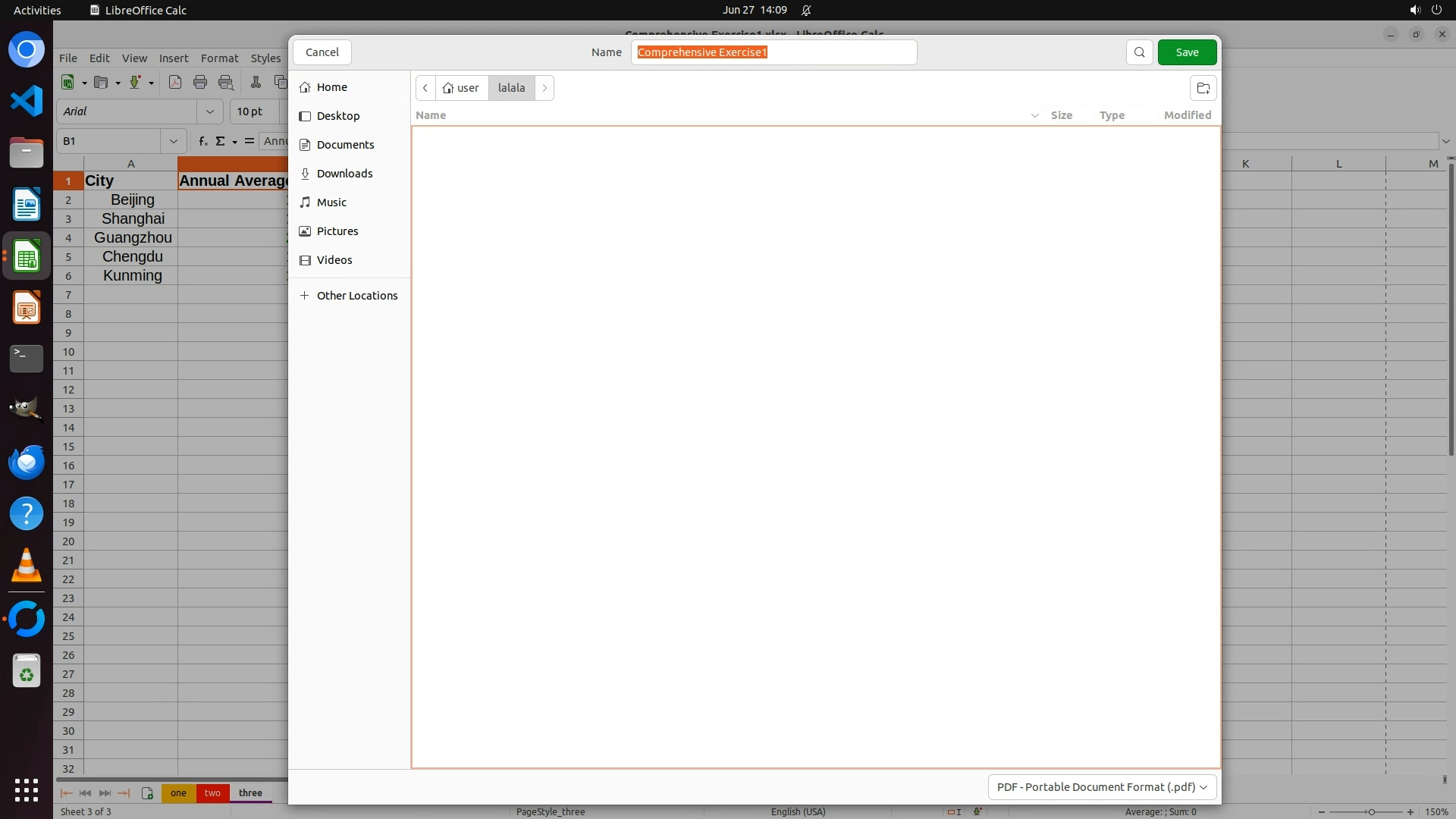The width and height of the screenshot is (1456, 819).
Task: Cancel the save dialog
Action: (x=322, y=52)
